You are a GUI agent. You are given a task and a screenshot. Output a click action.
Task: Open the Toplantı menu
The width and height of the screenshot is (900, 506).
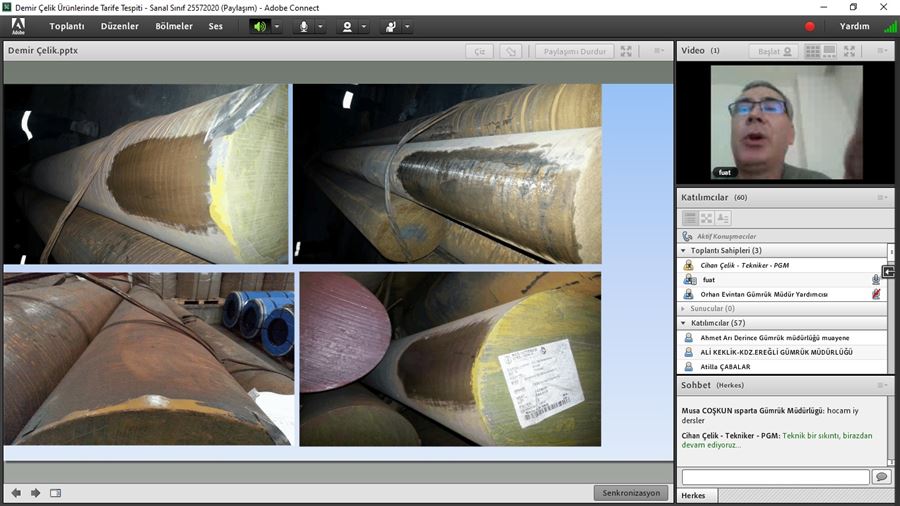(67, 26)
